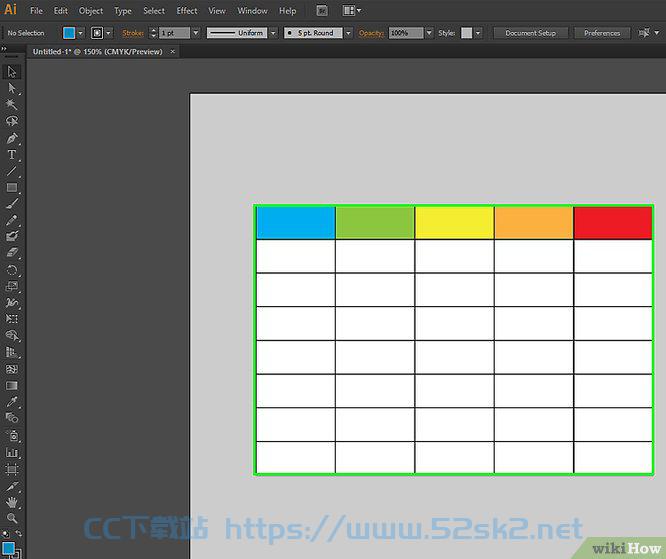Activate the Gradient tool

pyautogui.click(x=11, y=386)
